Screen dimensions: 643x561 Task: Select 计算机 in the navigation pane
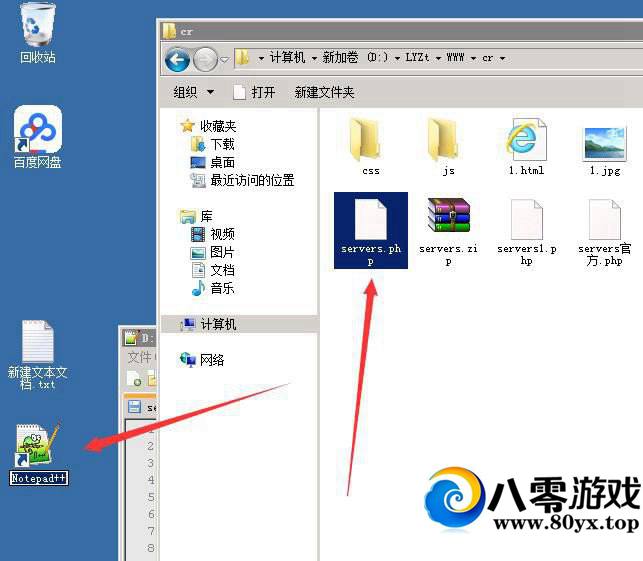click(218, 324)
